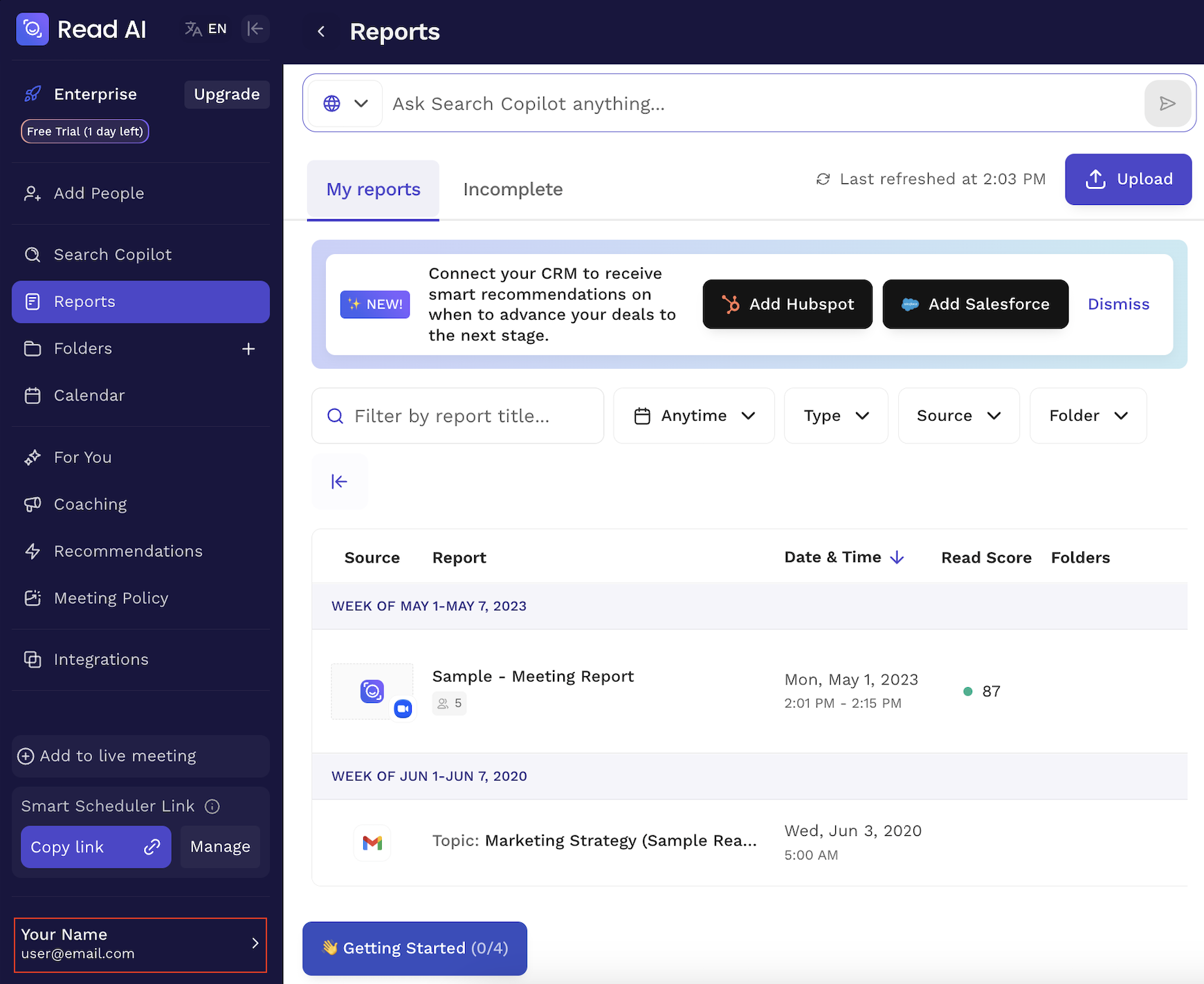Click the collapse filters arrow icon below the filter box
Screen dimensions: 1204x984
pyautogui.click(x=339, y=482)
